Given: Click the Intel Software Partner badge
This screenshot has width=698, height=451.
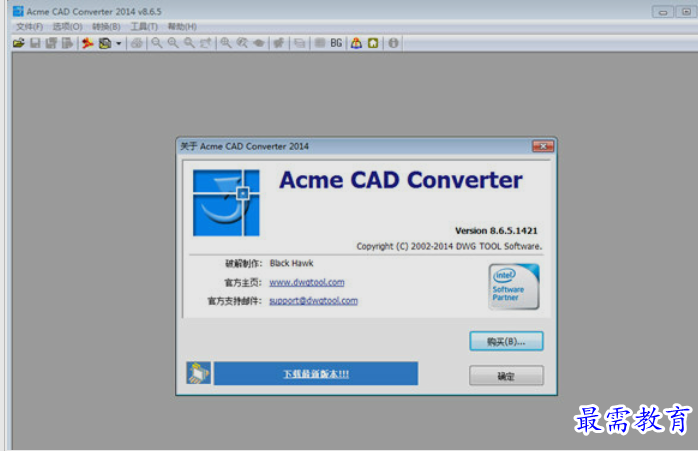Looking at the screenshot, I should (514, 287).
